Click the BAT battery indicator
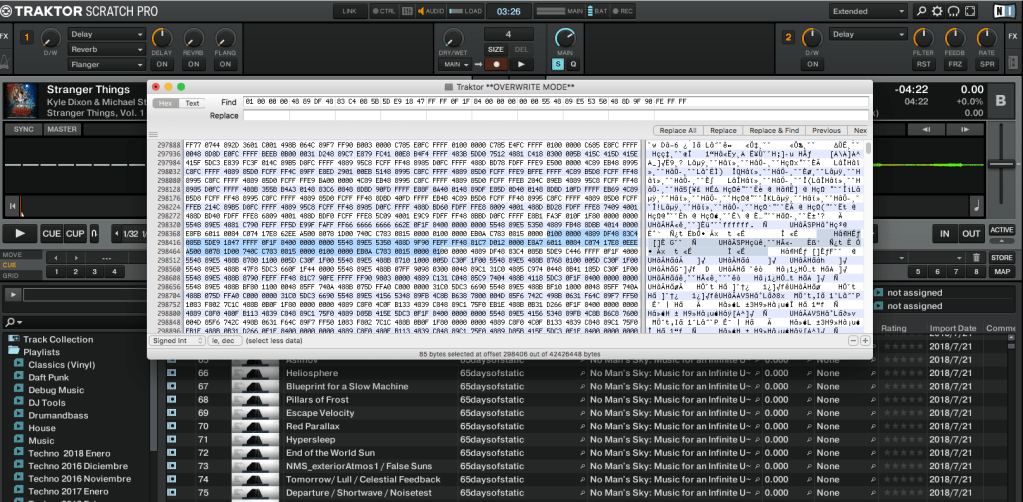1023x502 pixels. click(598, 11)
